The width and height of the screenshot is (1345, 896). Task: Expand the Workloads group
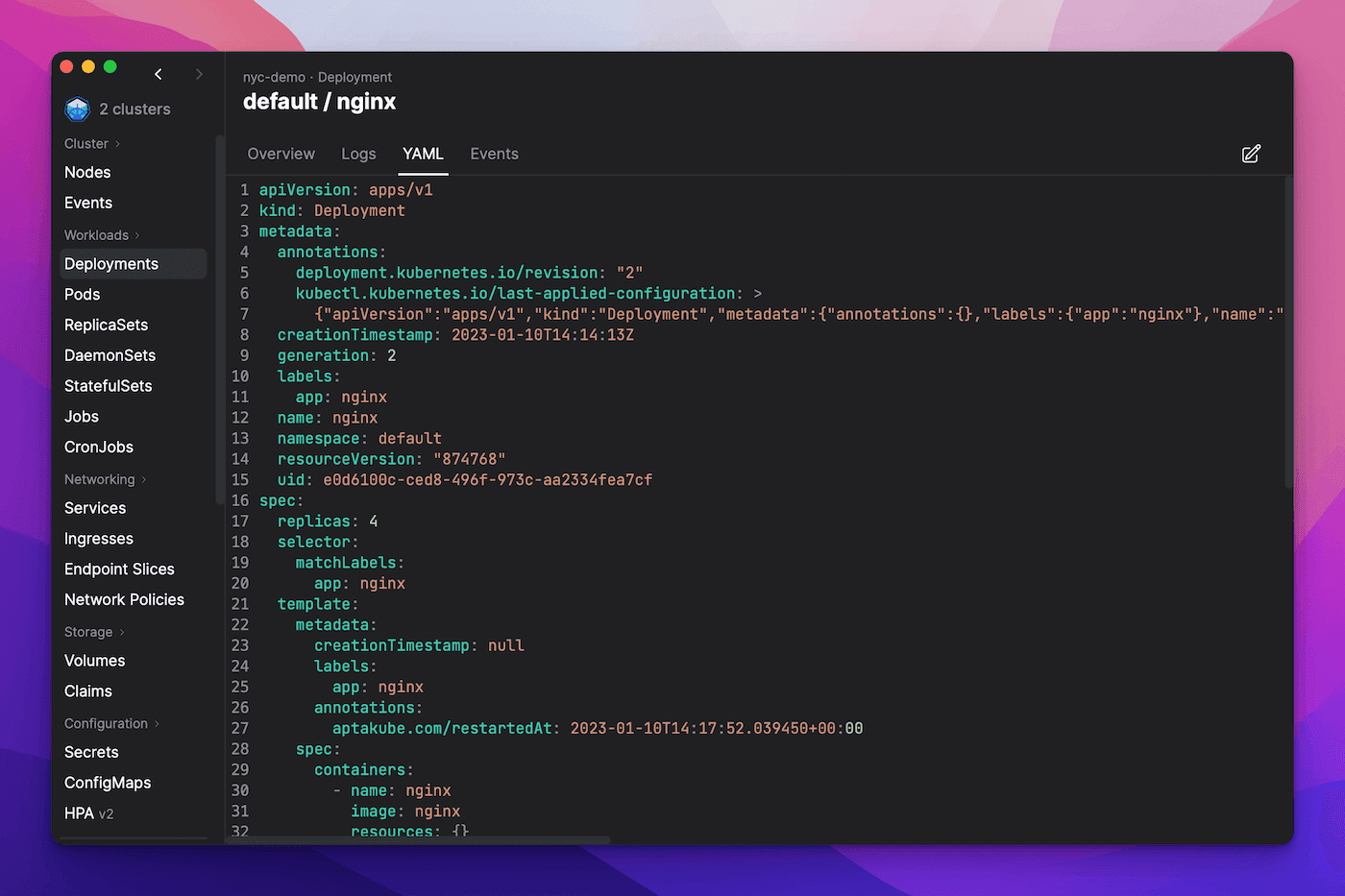(102, 234)
